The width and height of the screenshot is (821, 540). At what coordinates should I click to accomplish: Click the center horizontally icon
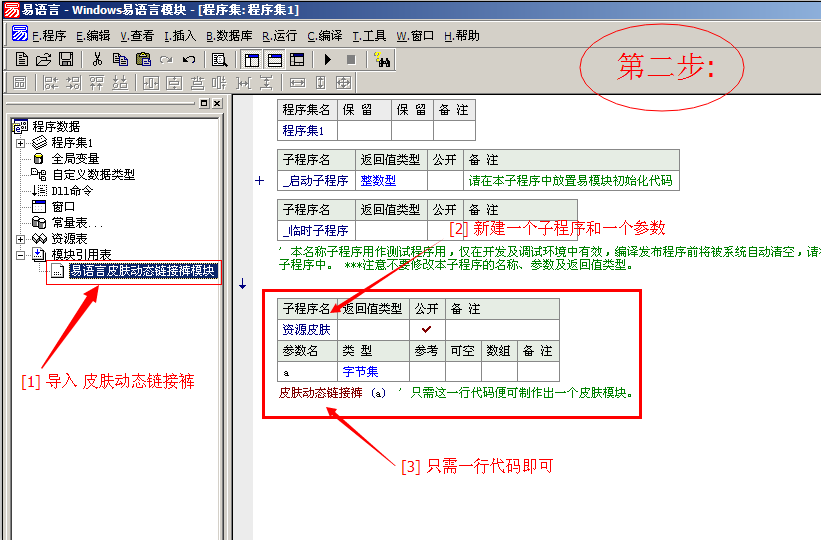(151, 83)
